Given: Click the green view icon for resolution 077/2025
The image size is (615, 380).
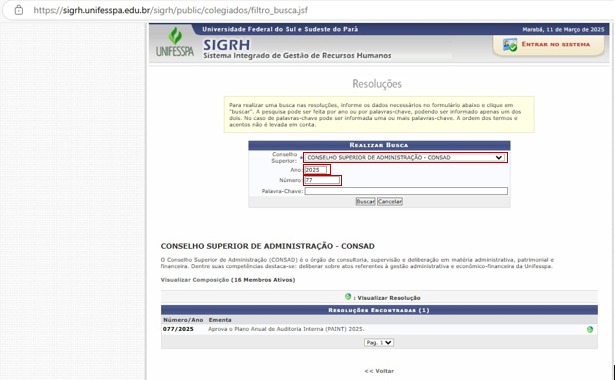Looking at the screenshot, I should point(590,329).
